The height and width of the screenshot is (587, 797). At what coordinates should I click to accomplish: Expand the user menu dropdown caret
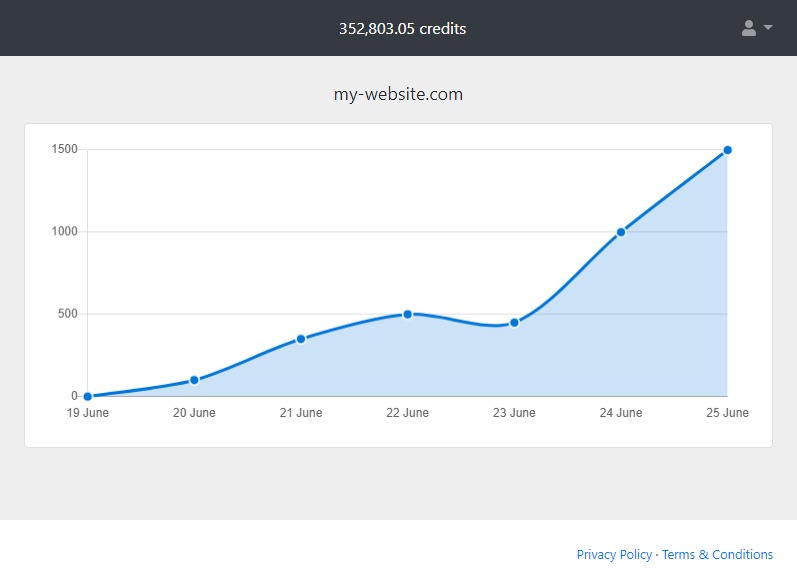[x=768, y=28]
